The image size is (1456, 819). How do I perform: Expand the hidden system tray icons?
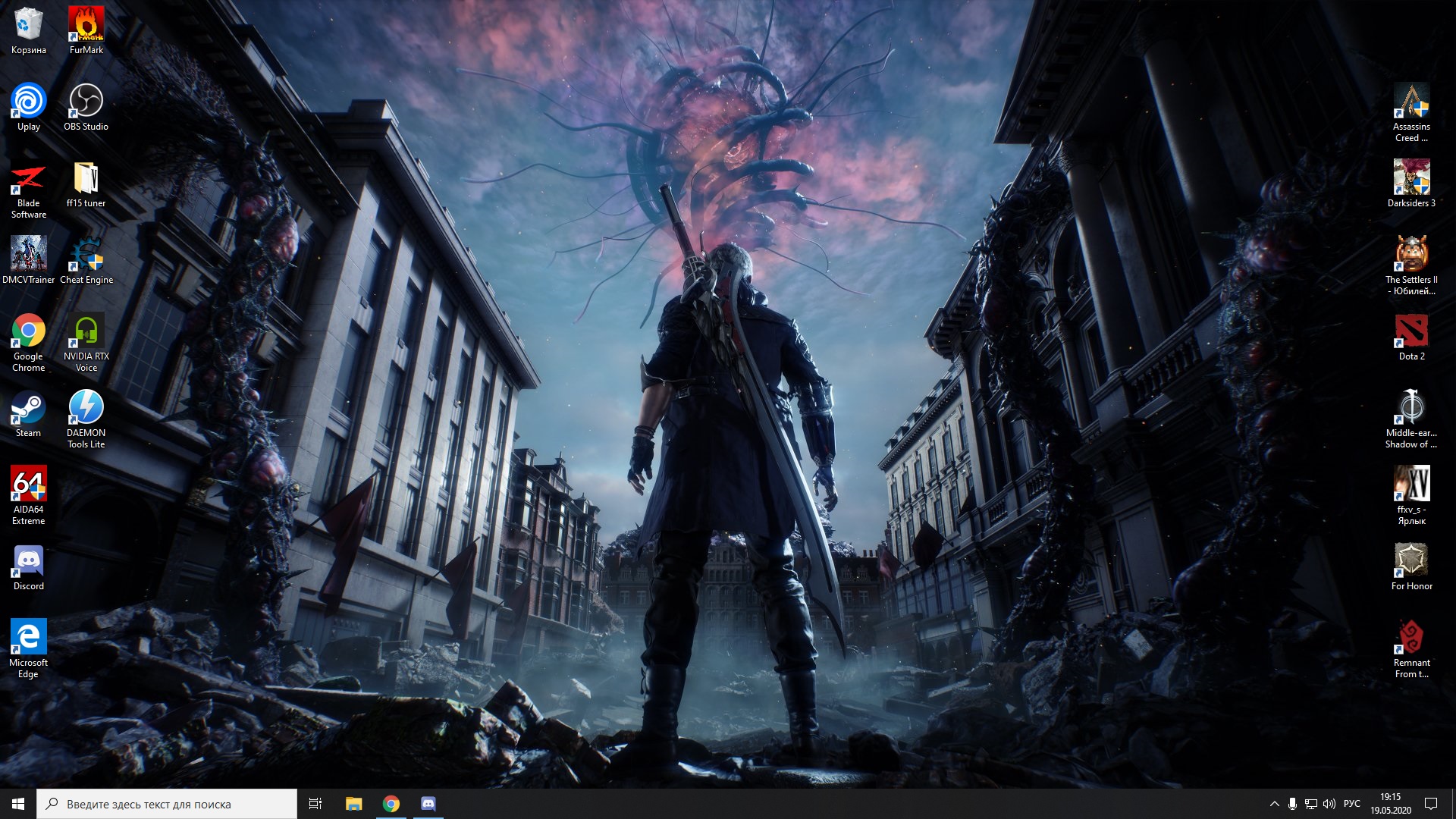click(1274, 804)
